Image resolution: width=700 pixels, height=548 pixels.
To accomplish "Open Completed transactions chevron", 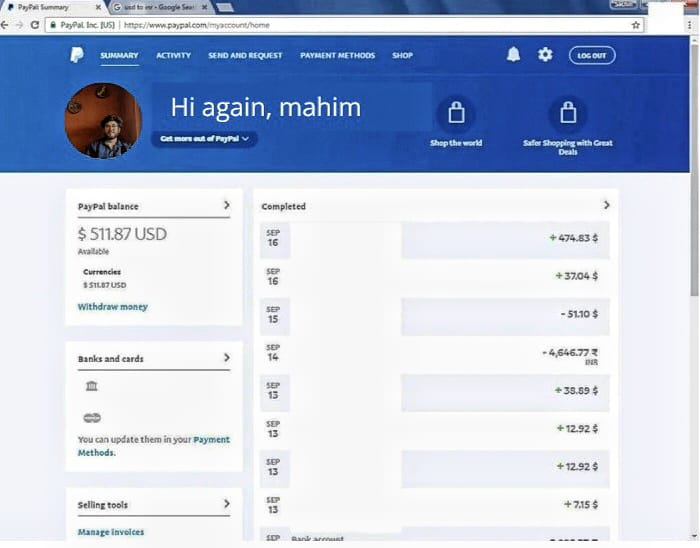I will click(606, 205).
